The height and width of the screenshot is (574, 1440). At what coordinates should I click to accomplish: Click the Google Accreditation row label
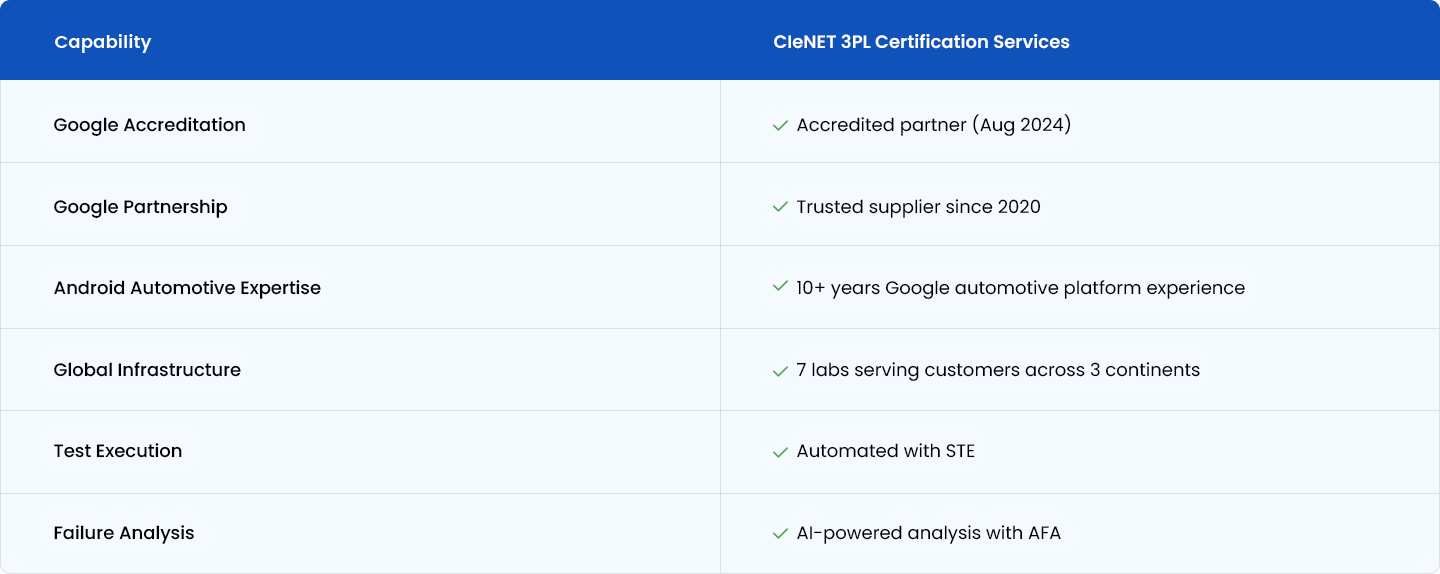point(149,125)
